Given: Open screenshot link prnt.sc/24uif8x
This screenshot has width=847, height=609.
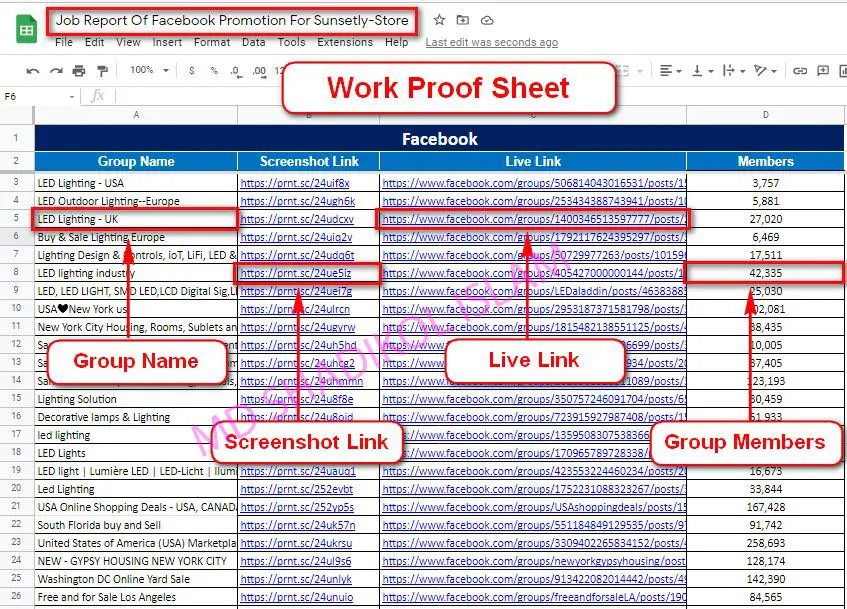Looking at the screenshot, I should (295, 183).
